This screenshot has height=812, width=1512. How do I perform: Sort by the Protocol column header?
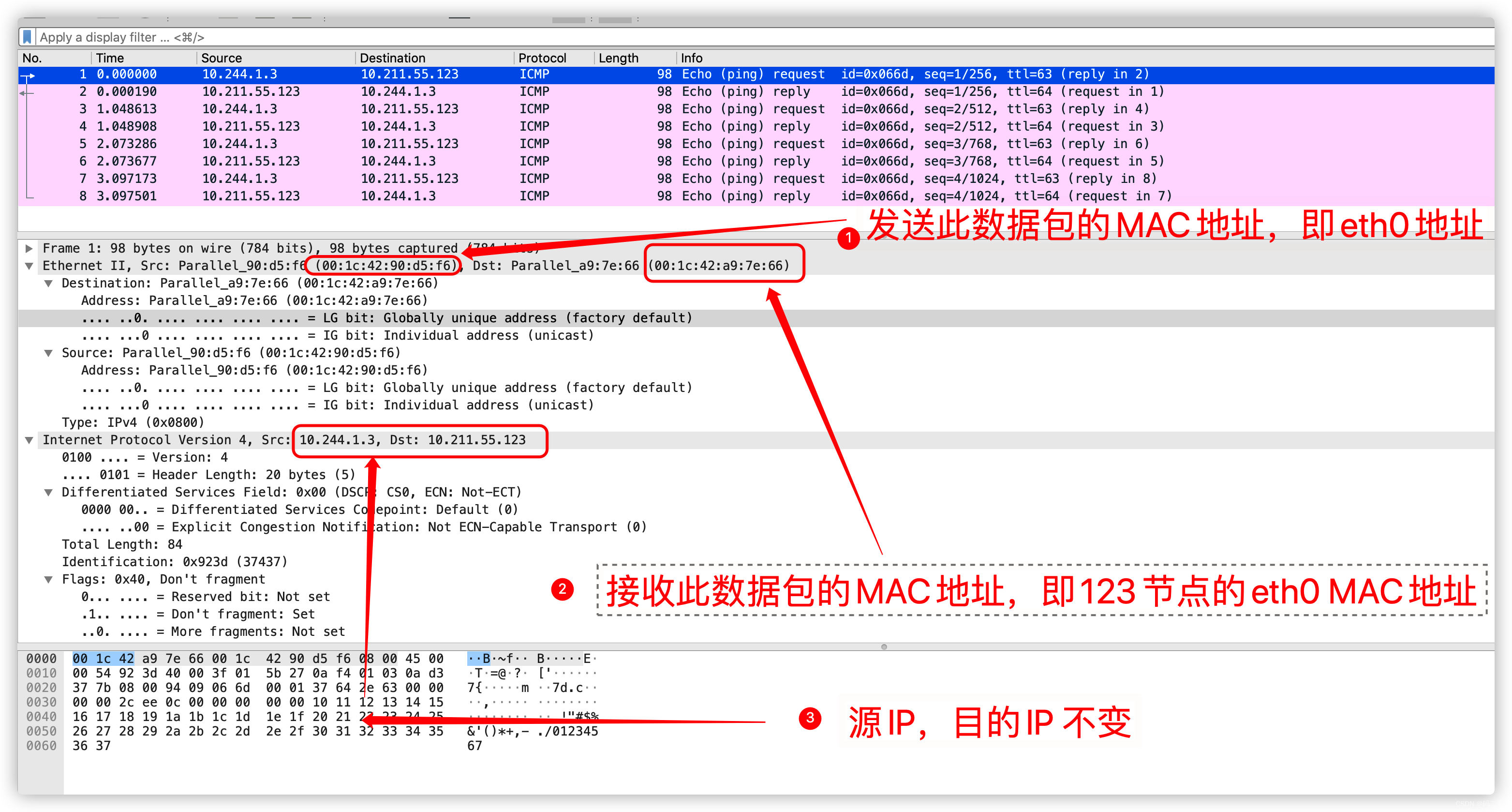pyautogui.click(x=554, y=58)
